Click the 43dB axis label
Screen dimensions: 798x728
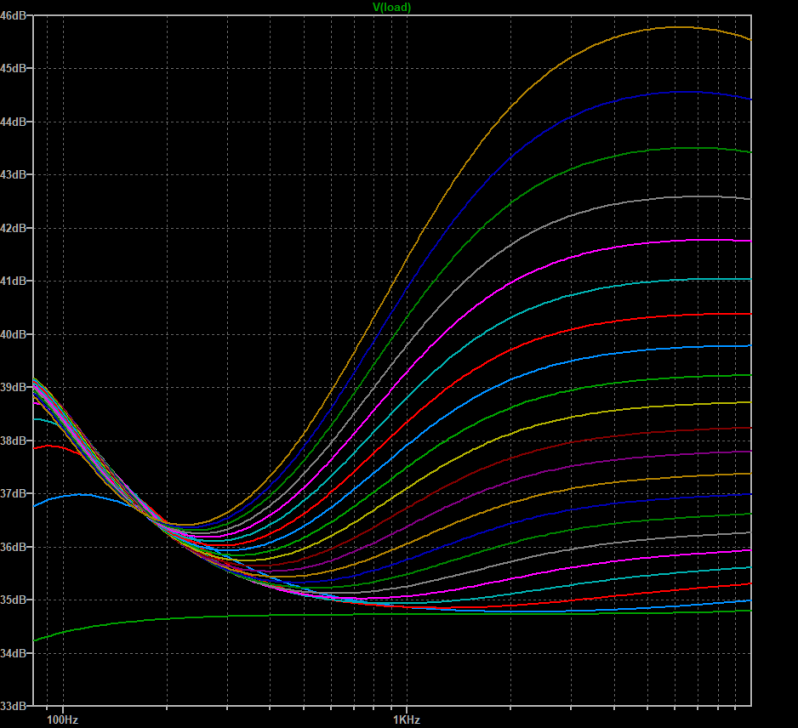coord(16,175)
